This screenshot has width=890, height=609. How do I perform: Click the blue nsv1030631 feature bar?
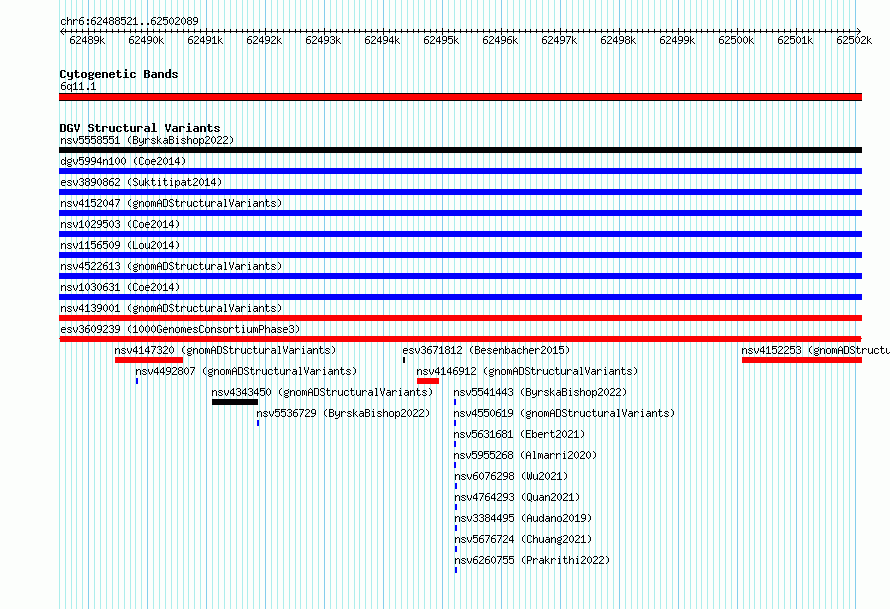point(460,297)
